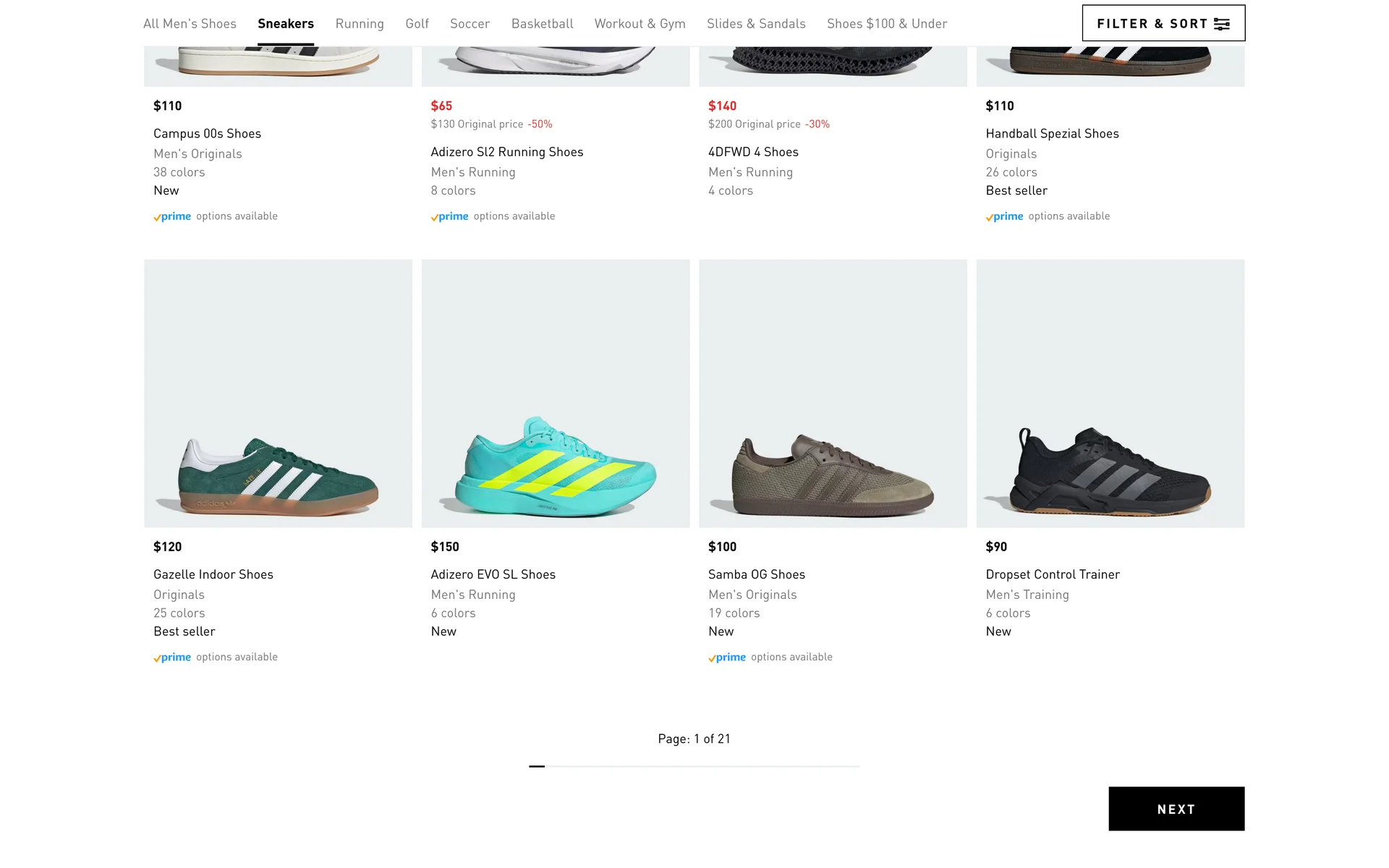Click the prime icon under Gazelle Indoor
The width and height of the screenshot is (1389, 868).
click(172, 658)
